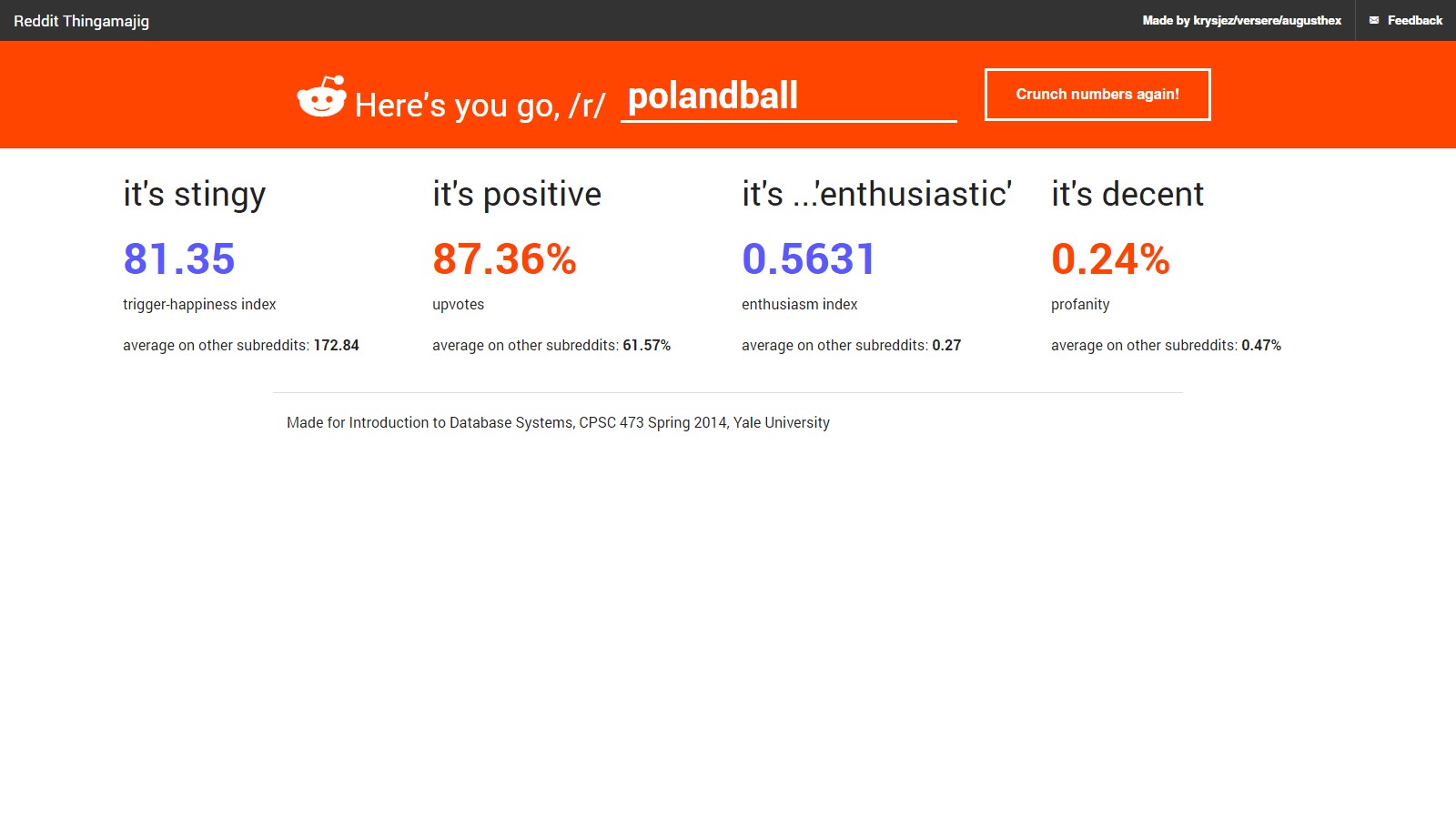Image resolution: width=1456 pixels, height=819 pixels.
Task: Select the 0.24% profanity value
Action: tap(1110, 258)
